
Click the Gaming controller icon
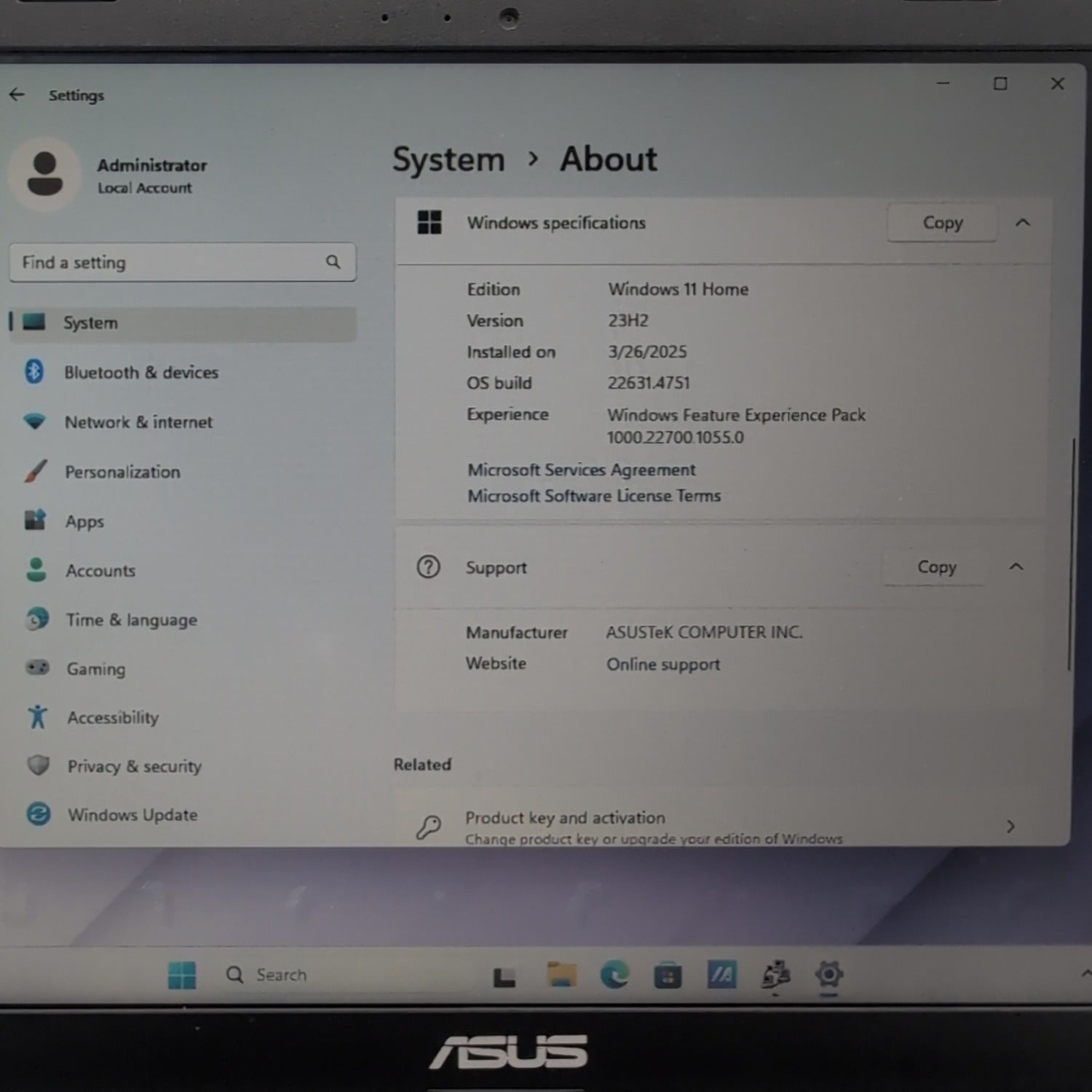click(x=37, y=668)
